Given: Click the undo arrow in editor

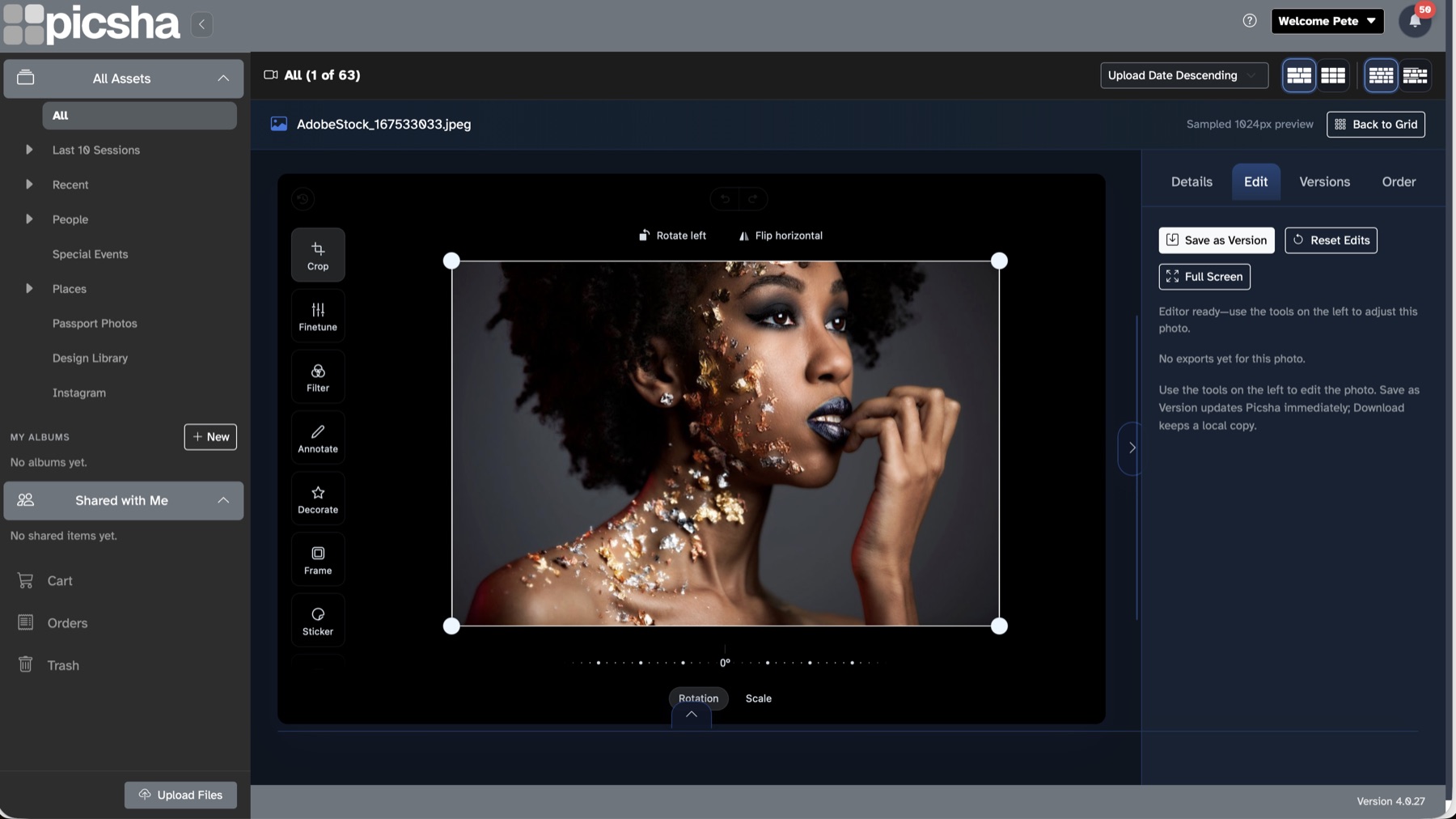Looking at the screenshot, I should (x=725, y=199).
